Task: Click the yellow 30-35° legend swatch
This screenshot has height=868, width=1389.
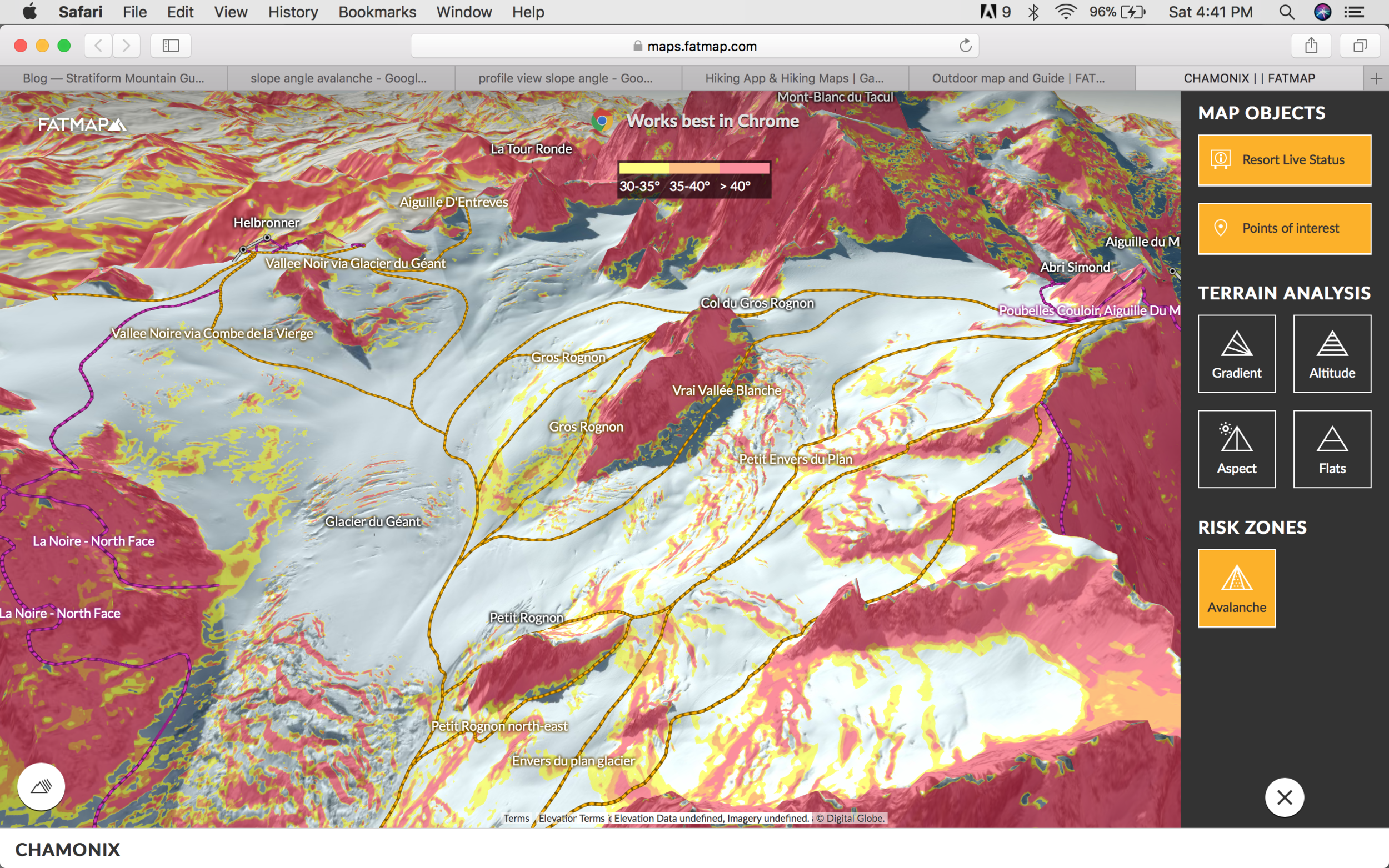Action: point(644,168)
